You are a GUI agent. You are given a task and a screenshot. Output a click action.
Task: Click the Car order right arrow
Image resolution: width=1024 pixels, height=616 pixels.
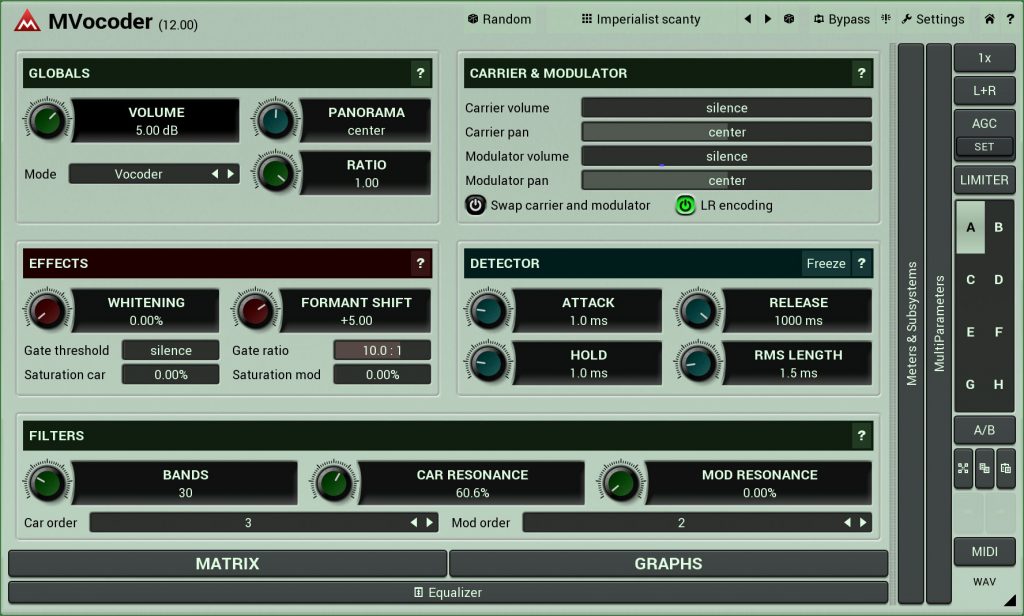tap(430, 522)
